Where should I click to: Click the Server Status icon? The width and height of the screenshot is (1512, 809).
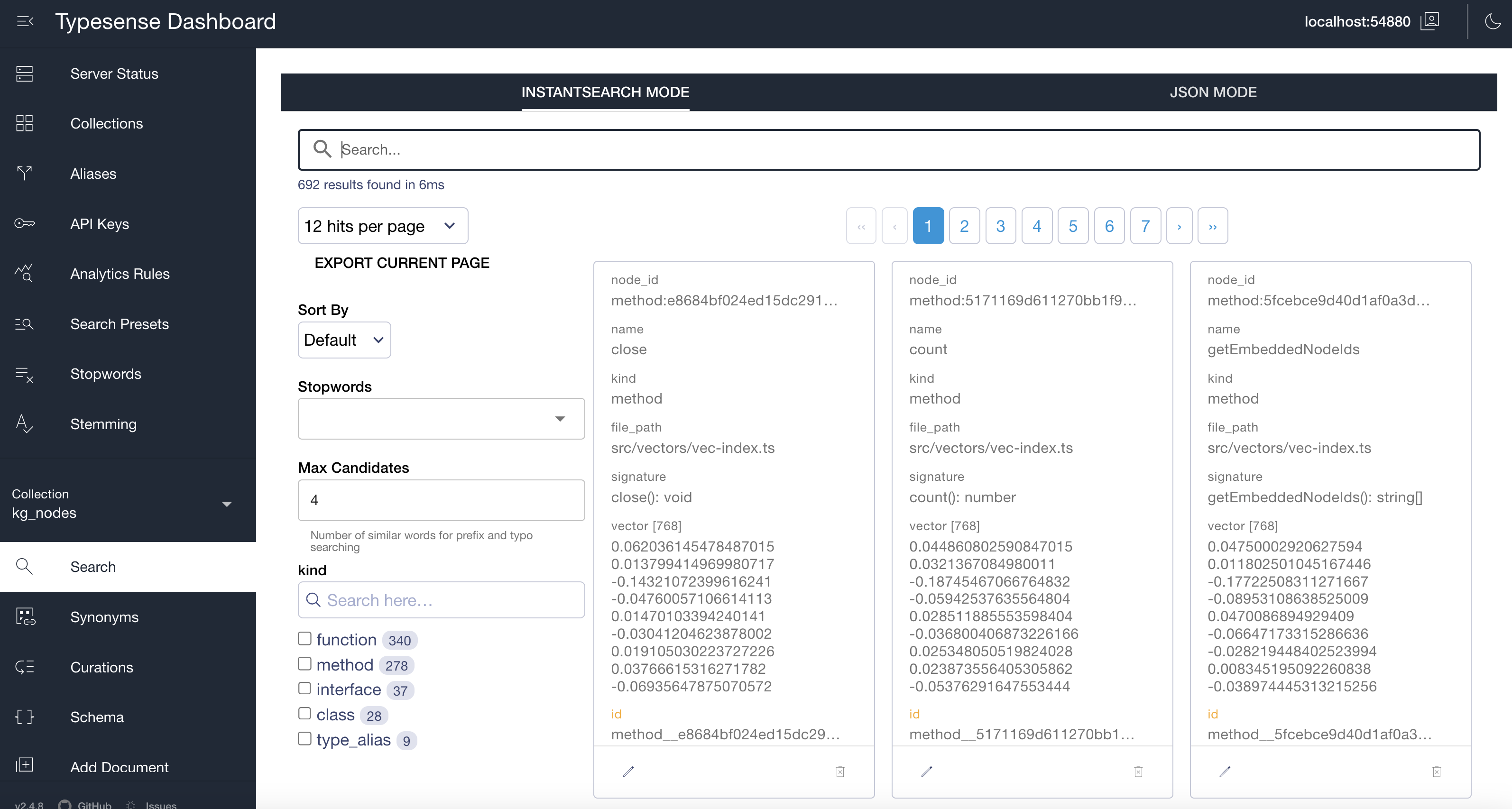pos(24,74)
